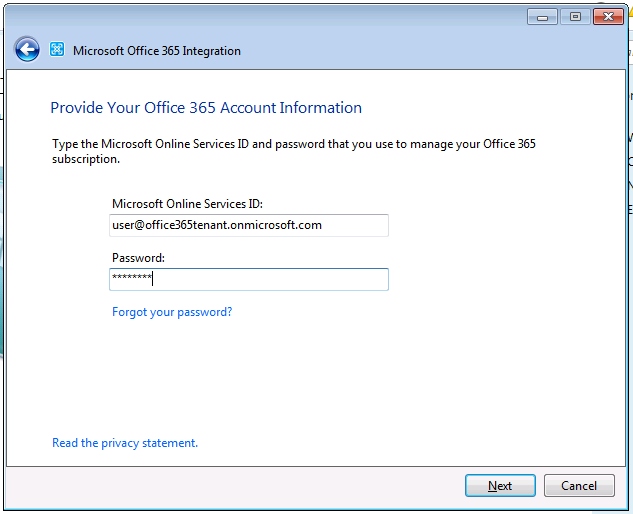
Task: Click the Office 365 Integration wizard icon
Action: (x=57, y=50)
